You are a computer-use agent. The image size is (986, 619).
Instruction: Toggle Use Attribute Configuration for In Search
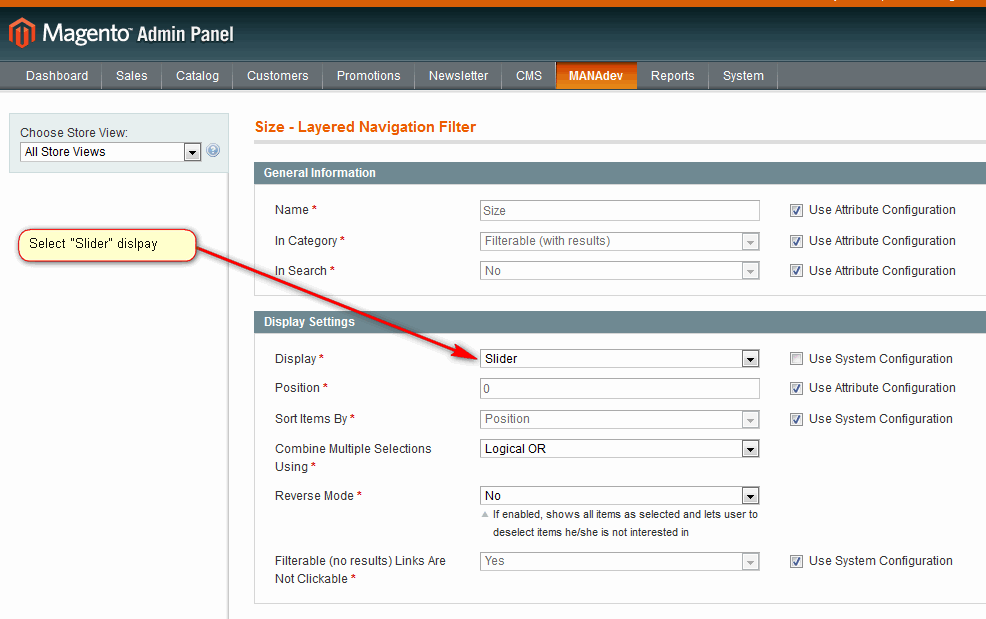point(796,271)
